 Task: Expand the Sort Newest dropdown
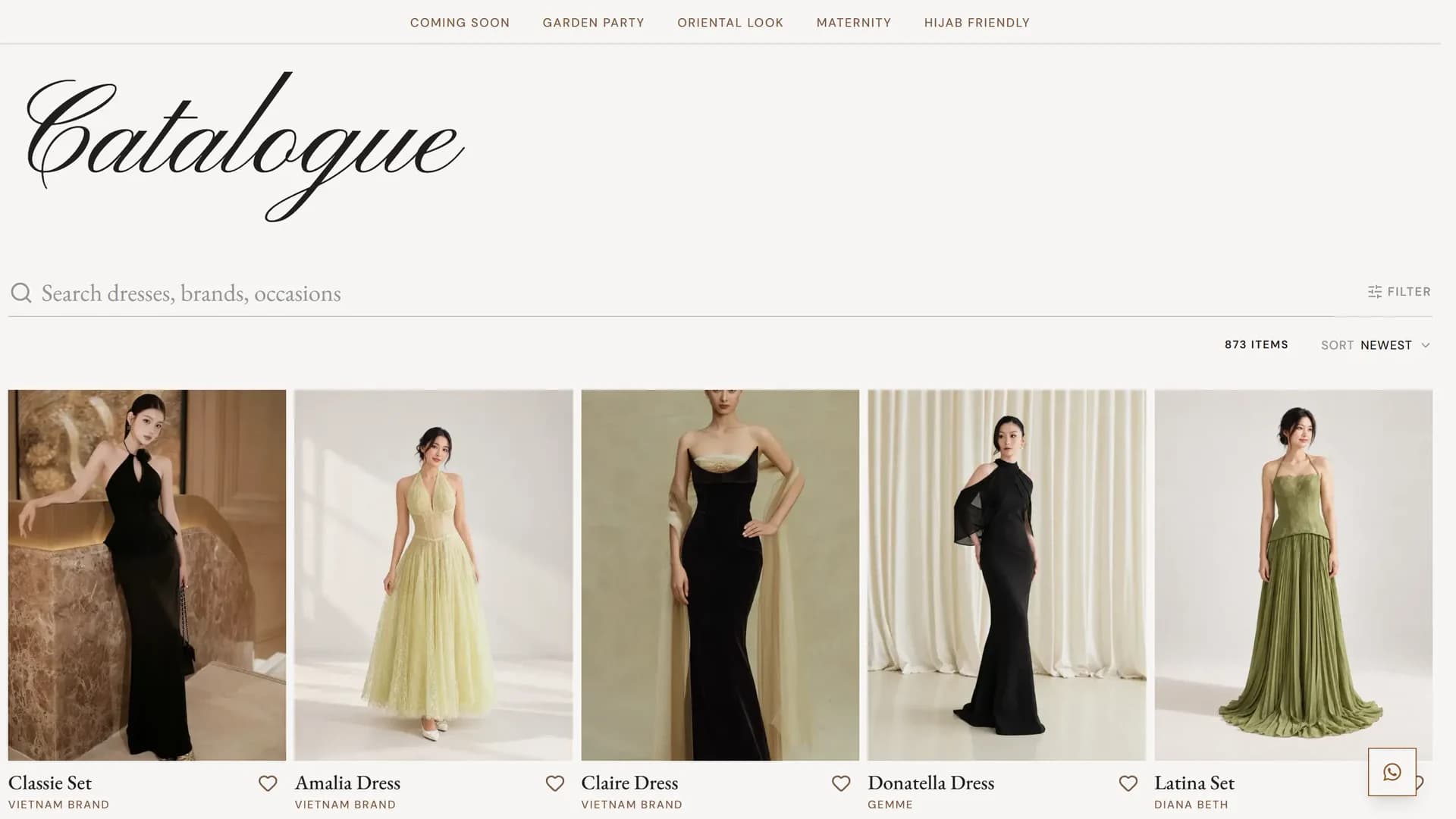(1375, 345)
